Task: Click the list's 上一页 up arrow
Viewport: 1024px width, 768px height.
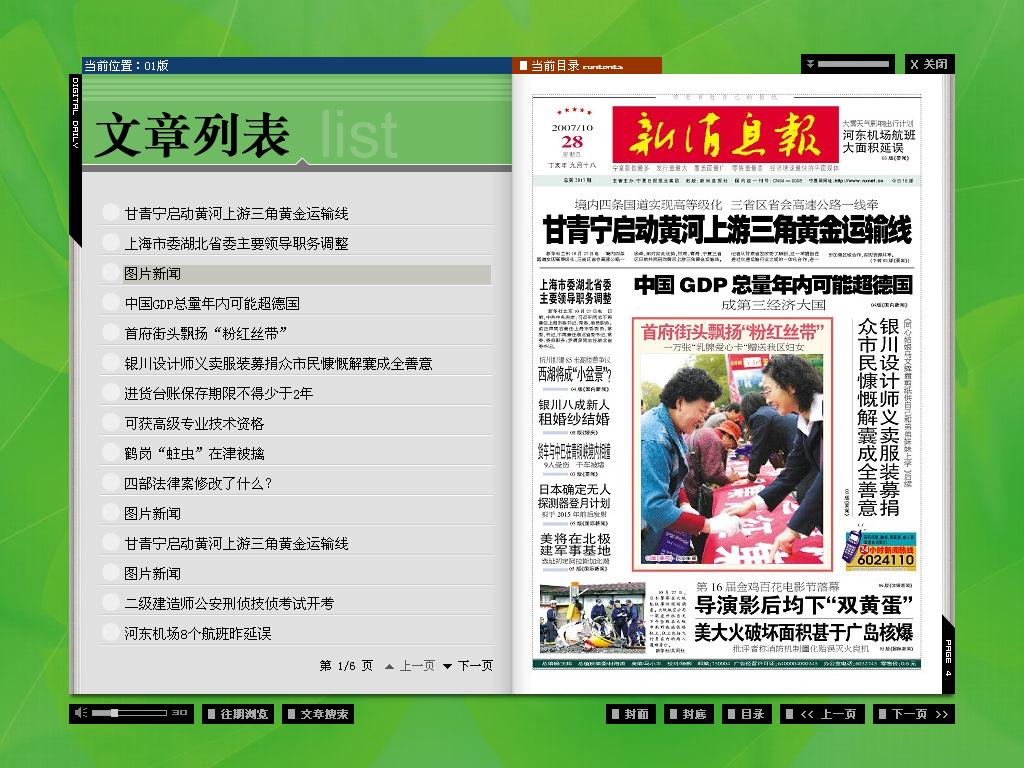Action: pos(390,666)
